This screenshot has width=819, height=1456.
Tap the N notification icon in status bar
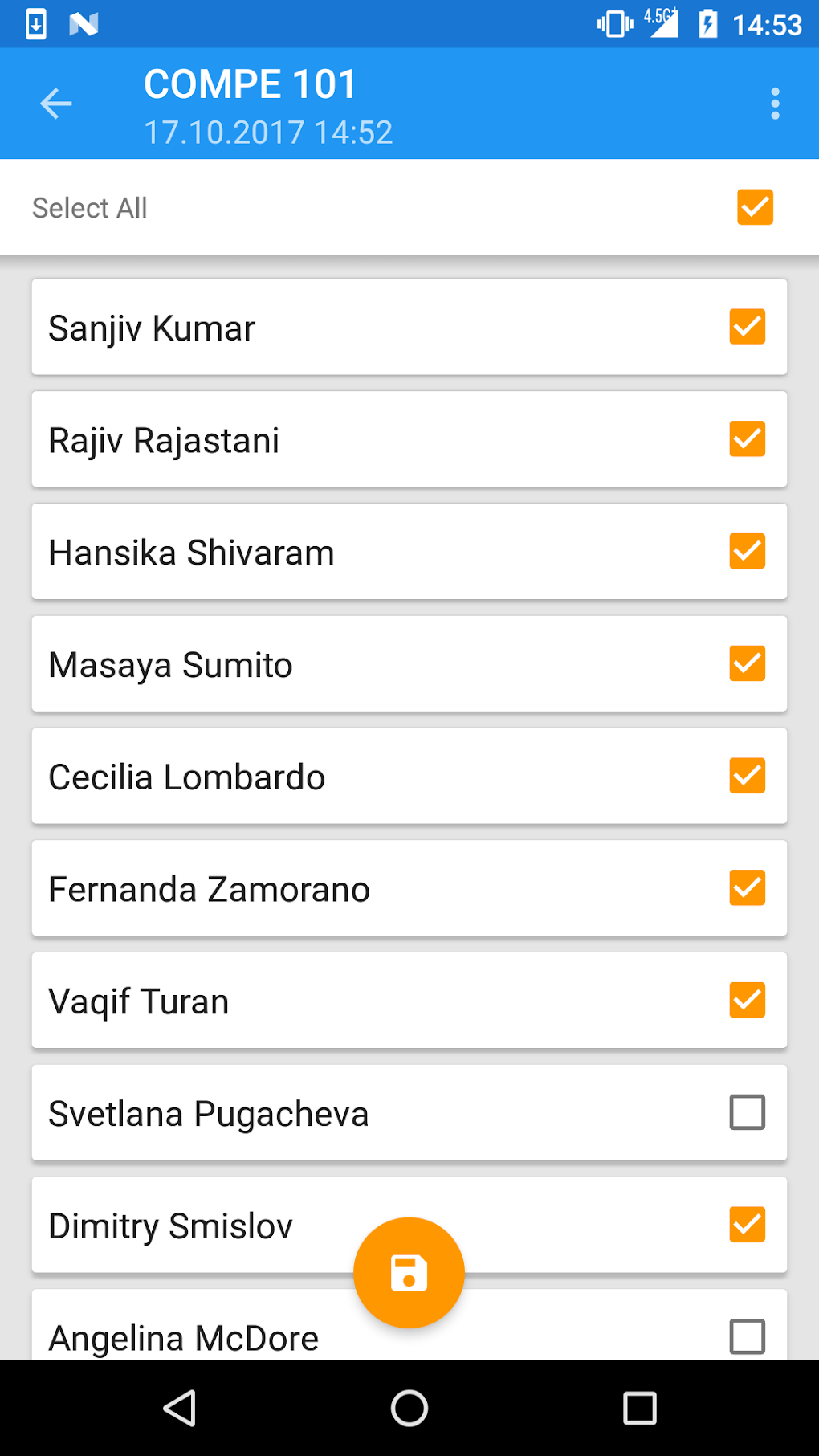click(x=84, y=24)
